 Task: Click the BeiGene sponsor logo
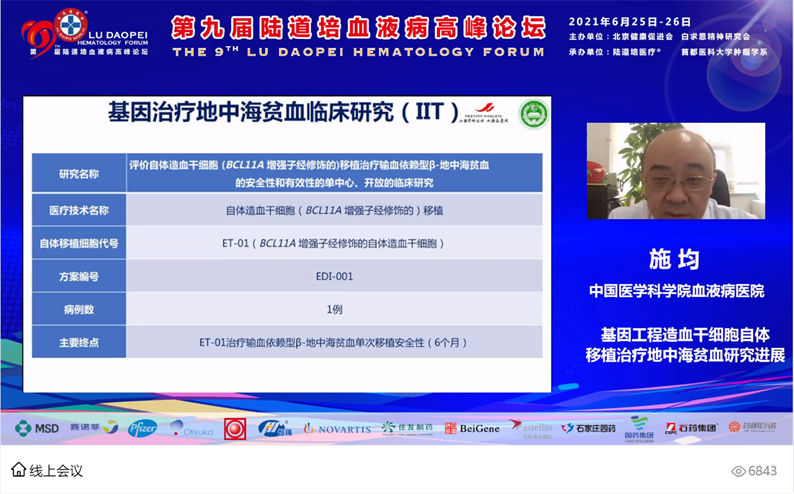point(472,428)
